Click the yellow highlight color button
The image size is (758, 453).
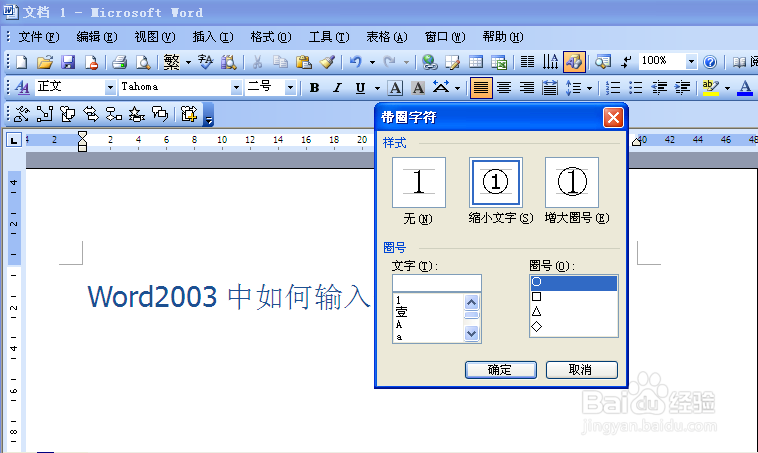pyautogui.click(x=711, y=88)
